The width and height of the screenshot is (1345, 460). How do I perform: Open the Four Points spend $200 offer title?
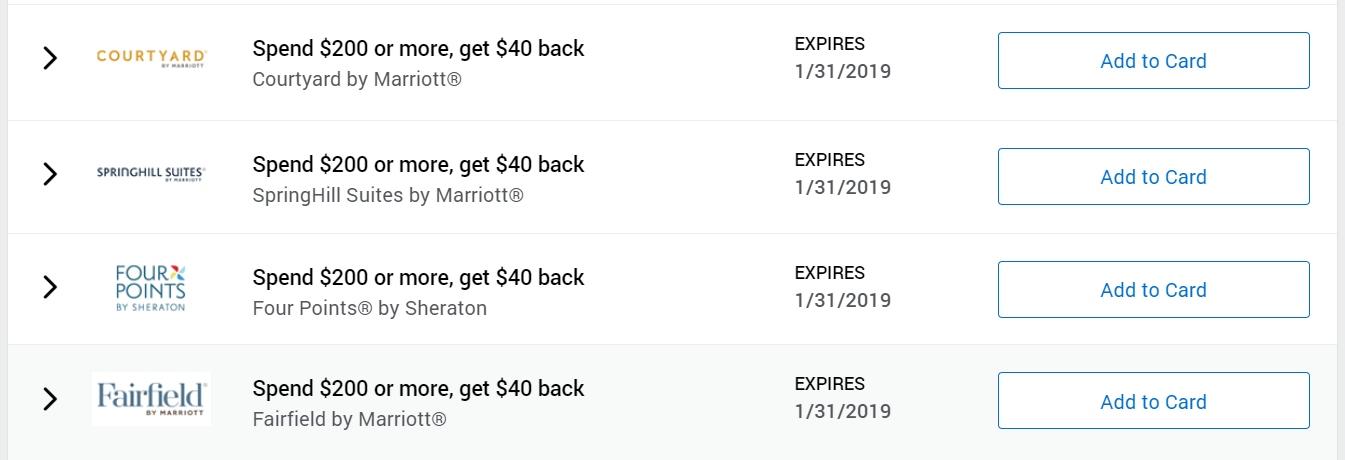[x=418, y=277]
